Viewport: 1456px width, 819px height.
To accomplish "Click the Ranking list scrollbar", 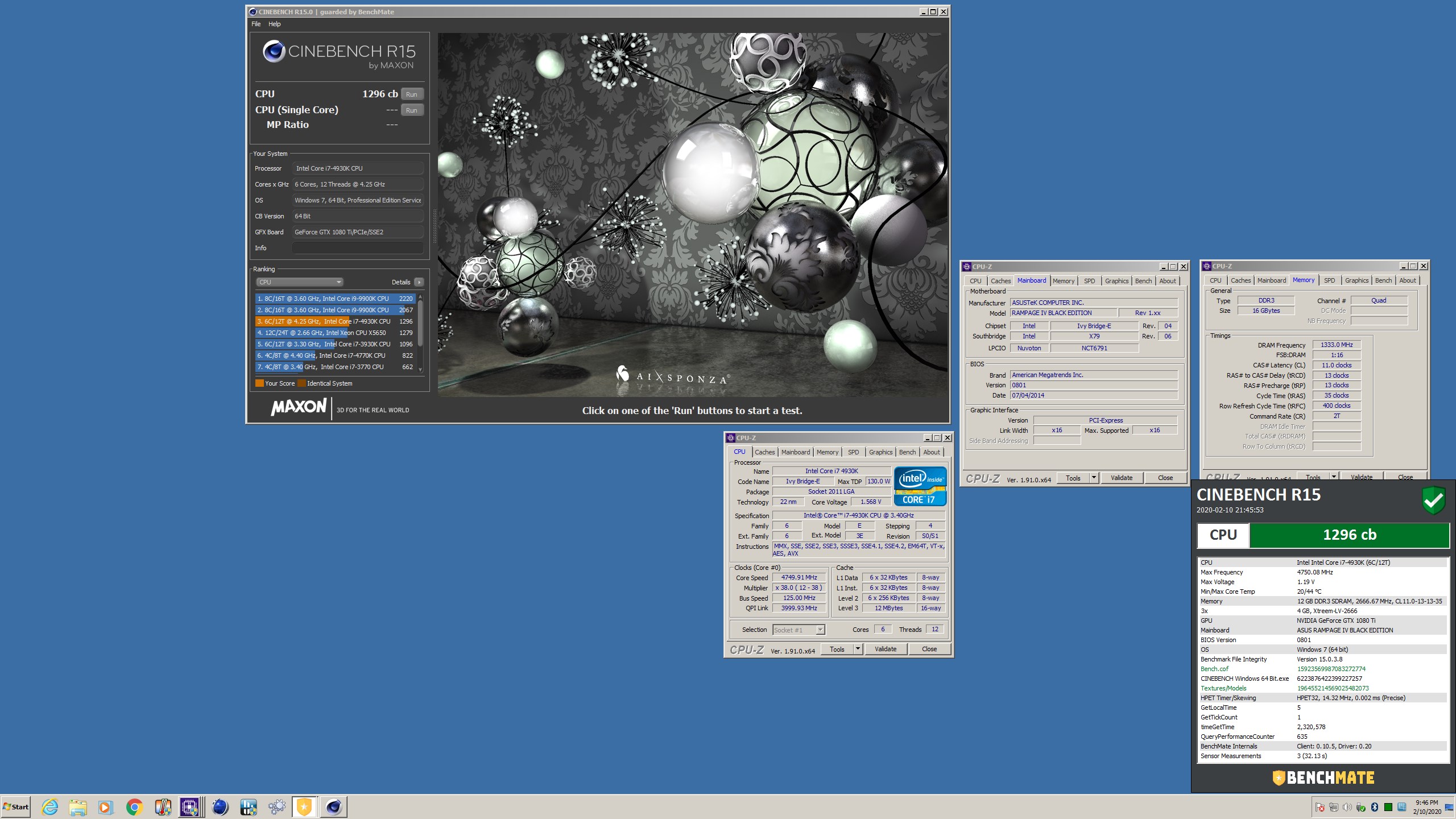I will (x=421, y=333).
